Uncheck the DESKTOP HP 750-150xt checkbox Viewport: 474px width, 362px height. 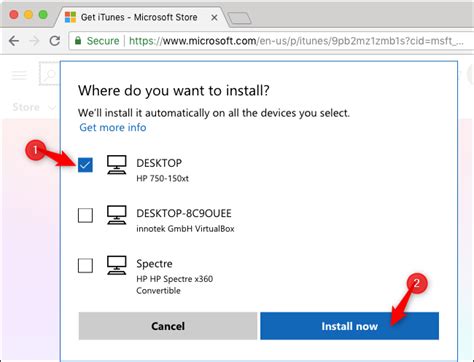85,165
